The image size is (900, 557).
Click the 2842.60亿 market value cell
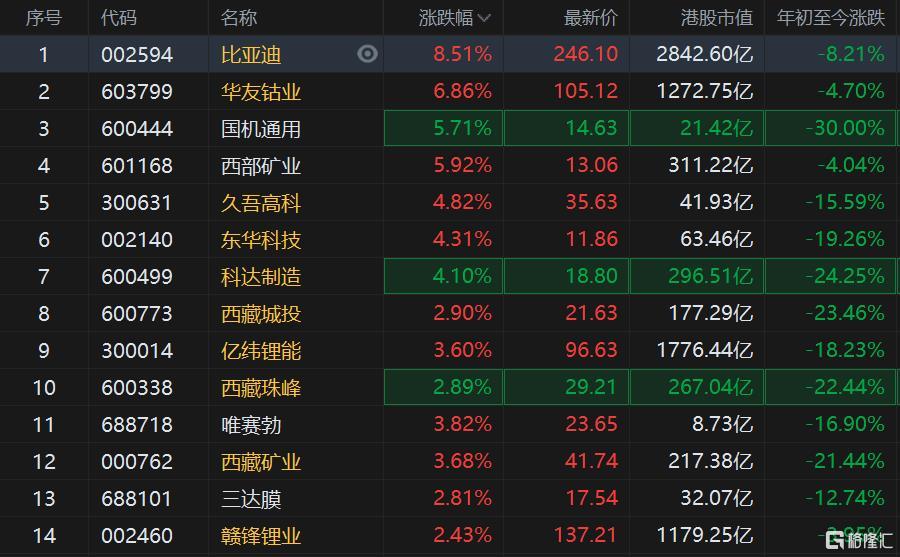point(704,54)
